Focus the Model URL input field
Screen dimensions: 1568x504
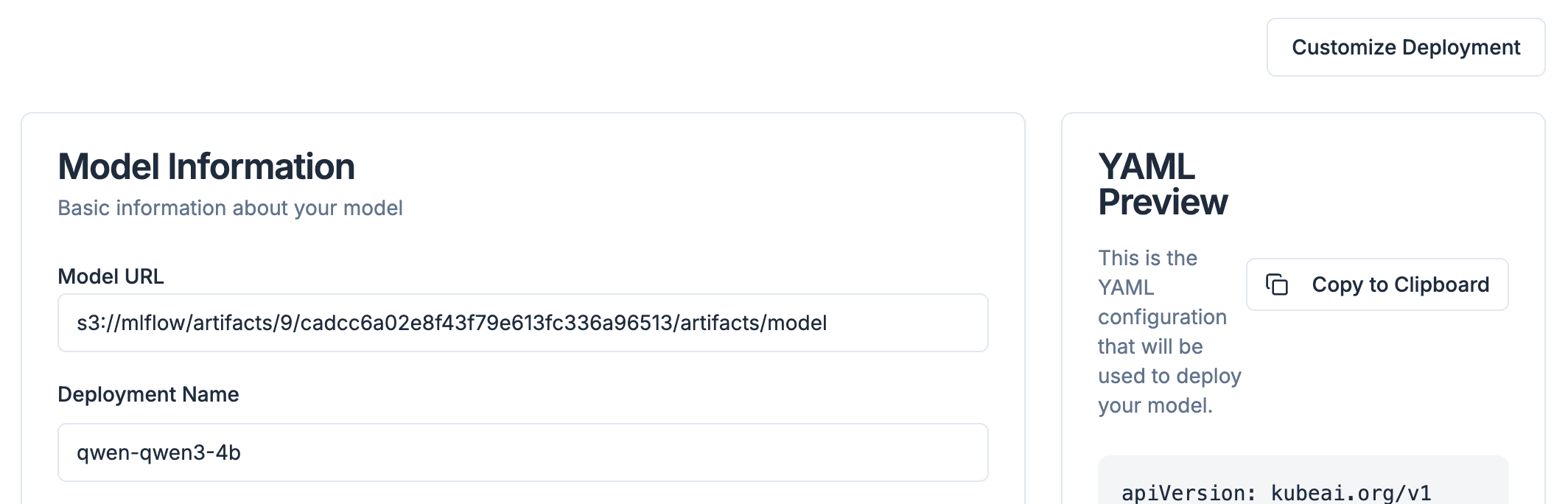pos(522,323)
